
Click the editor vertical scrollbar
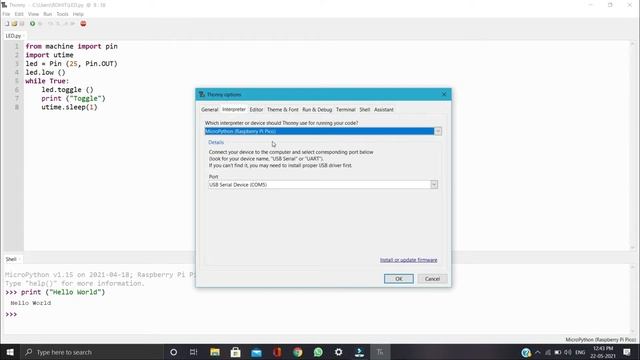point(633,145)
